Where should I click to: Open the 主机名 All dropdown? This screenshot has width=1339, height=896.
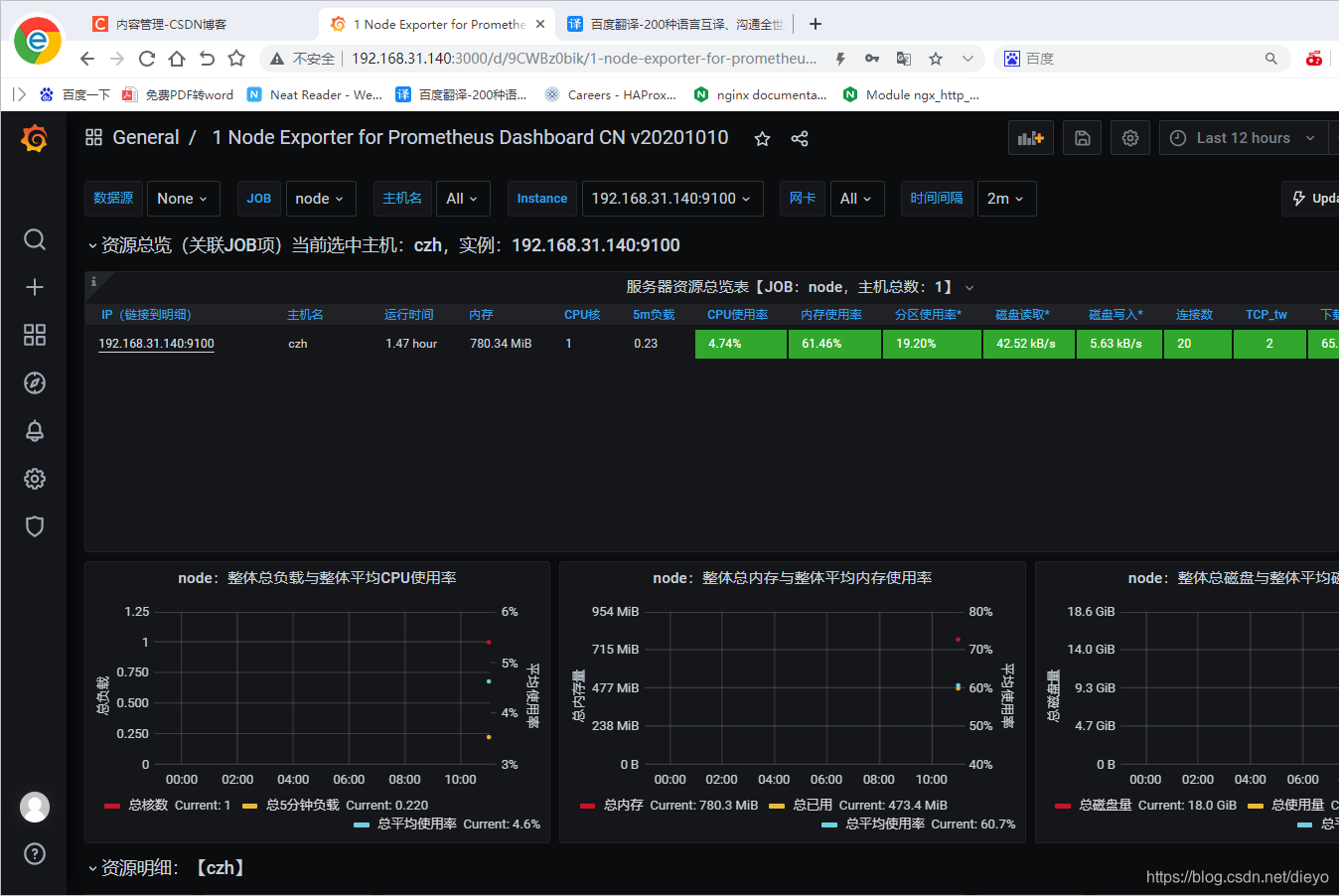click(x=462, y=199)
